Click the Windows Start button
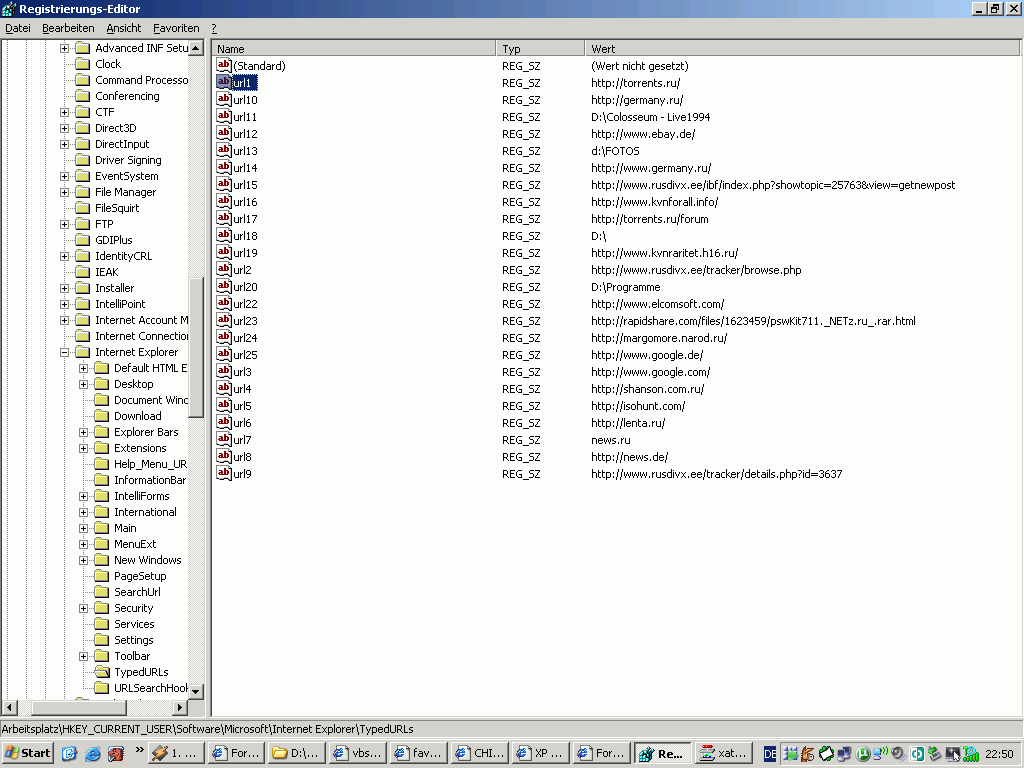This screenshot has height=768, width=1024. pyautogui.click(x=28, y=753)
